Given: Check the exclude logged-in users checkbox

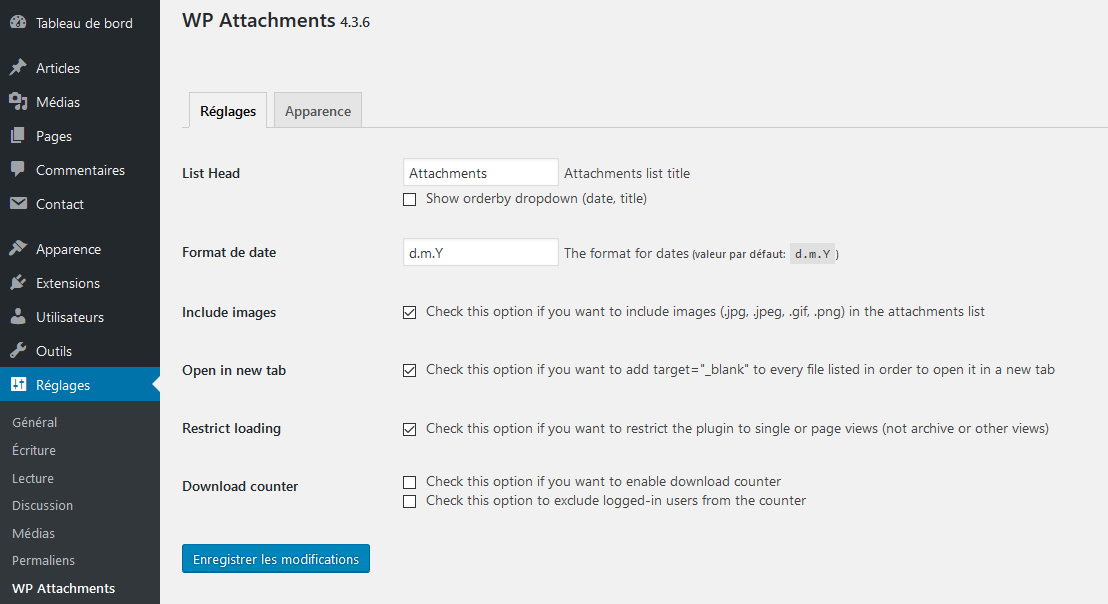Looking at the screenshot, I should [409, 502].
